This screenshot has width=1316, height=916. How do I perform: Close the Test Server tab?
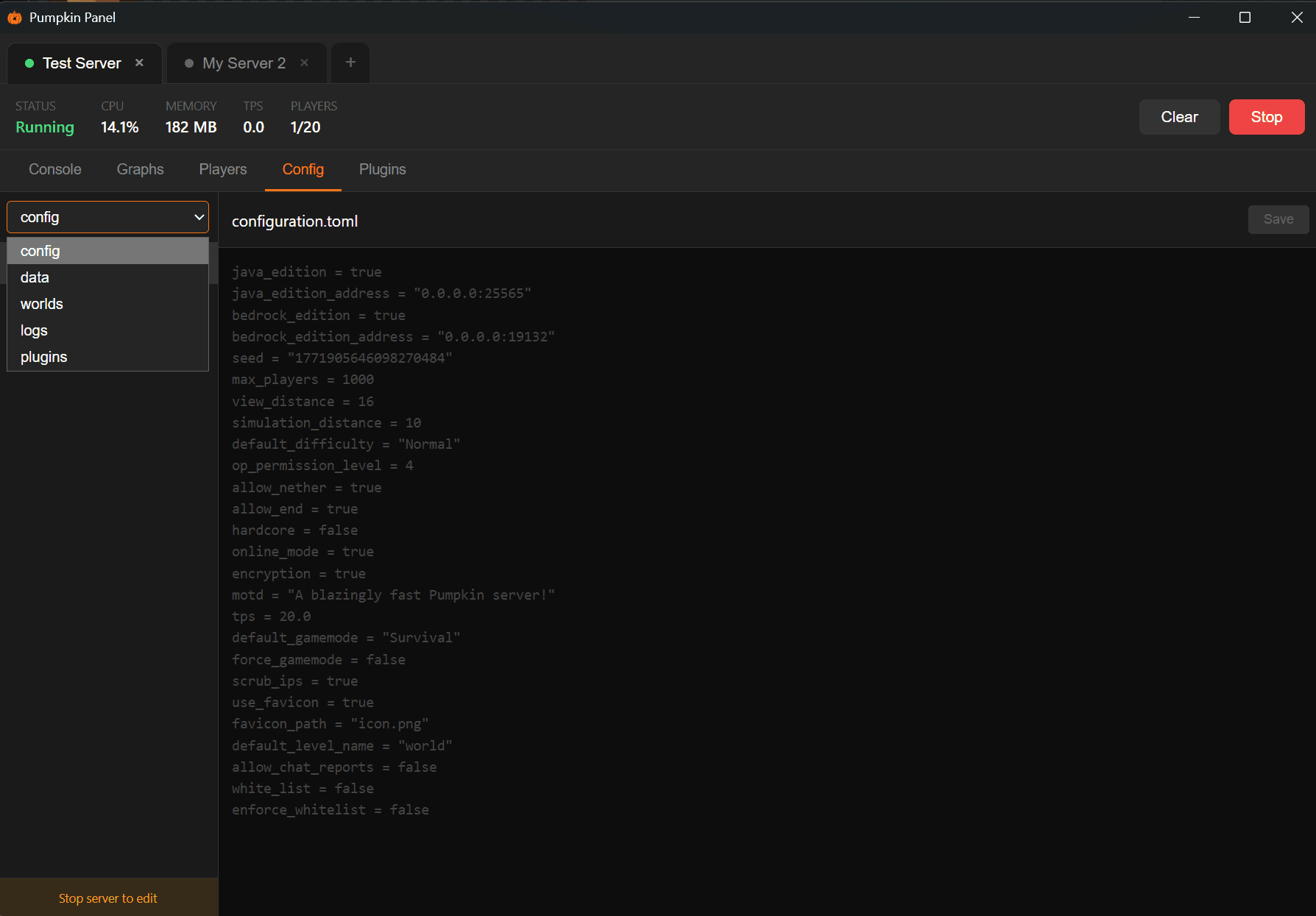click(139, 63)
